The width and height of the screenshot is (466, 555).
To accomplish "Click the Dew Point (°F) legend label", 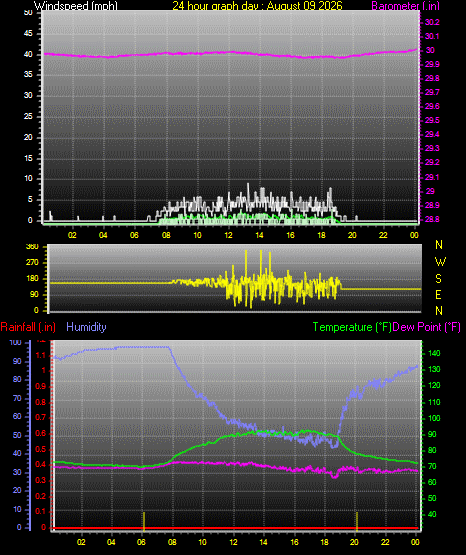I will click(426, 327).
